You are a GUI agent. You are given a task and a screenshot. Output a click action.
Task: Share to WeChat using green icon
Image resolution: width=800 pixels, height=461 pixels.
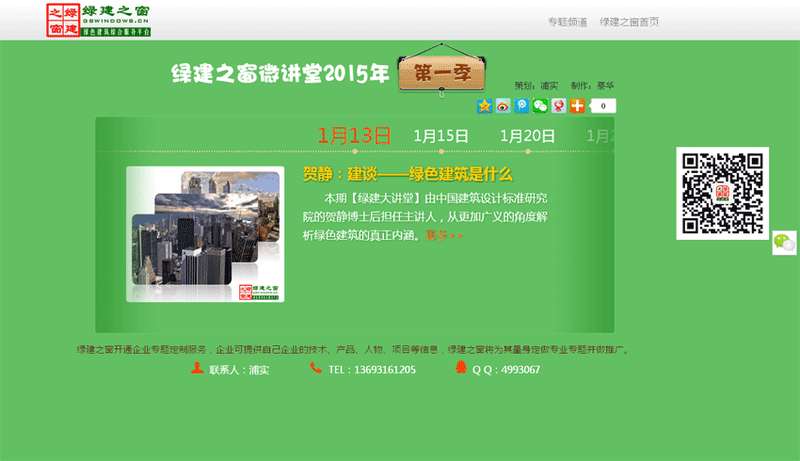[540, 106]
